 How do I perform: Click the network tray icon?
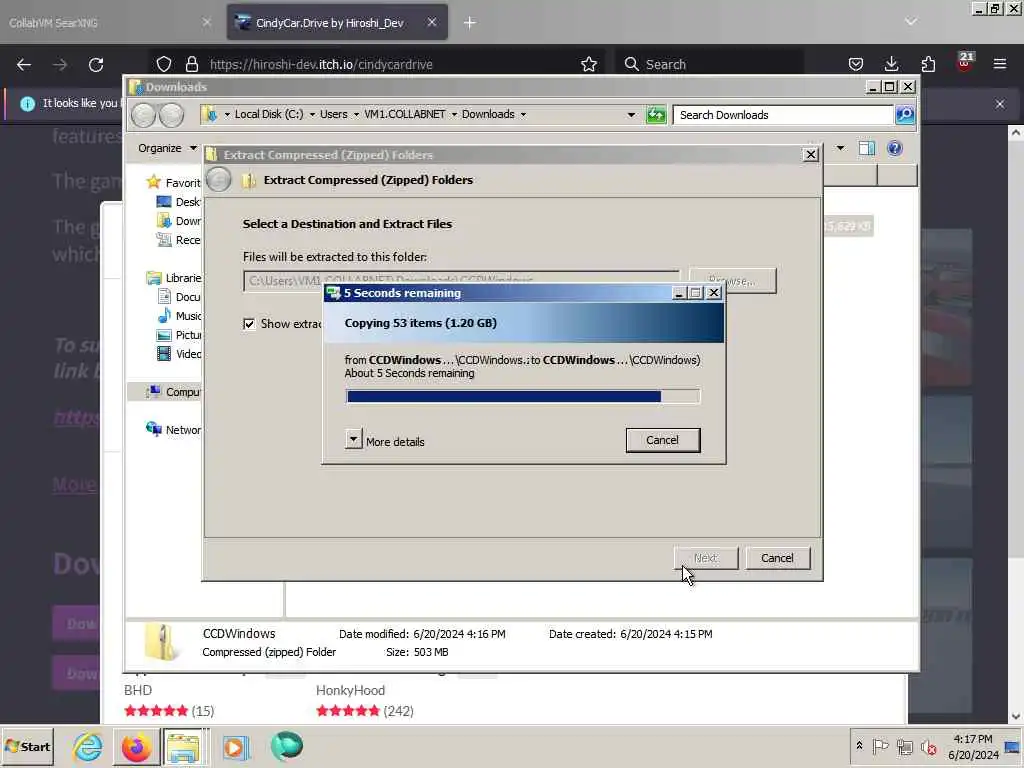click(904, 746)
